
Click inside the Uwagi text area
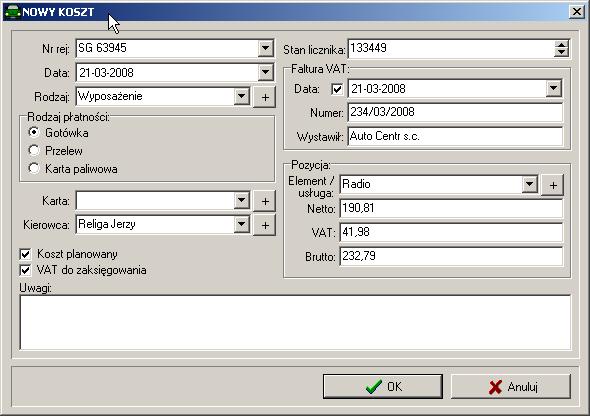pos(295,323)
